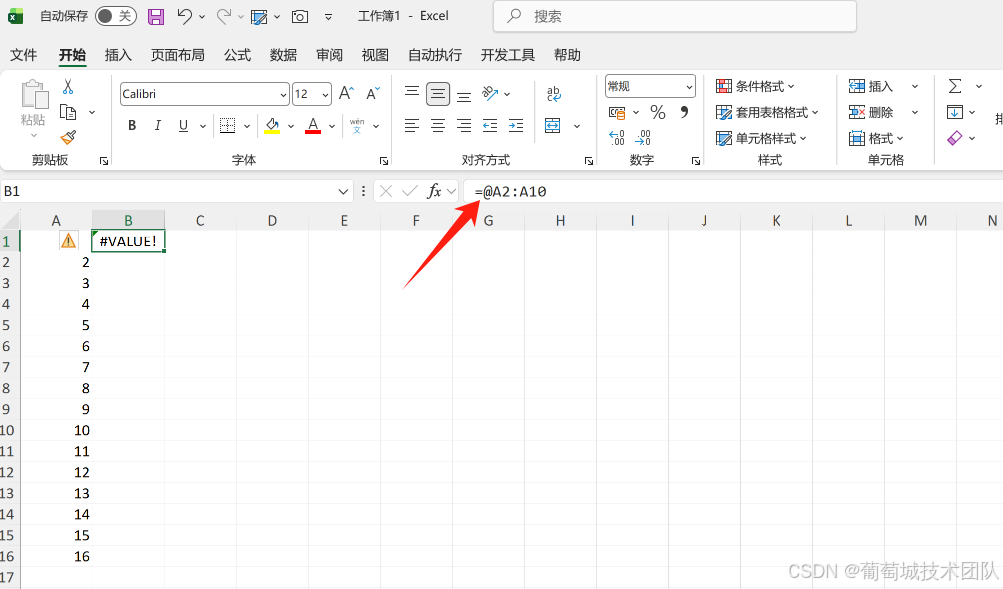Undo the last action
The width and height of the screenshot is (1003, 589).
[x=184, y=16]
